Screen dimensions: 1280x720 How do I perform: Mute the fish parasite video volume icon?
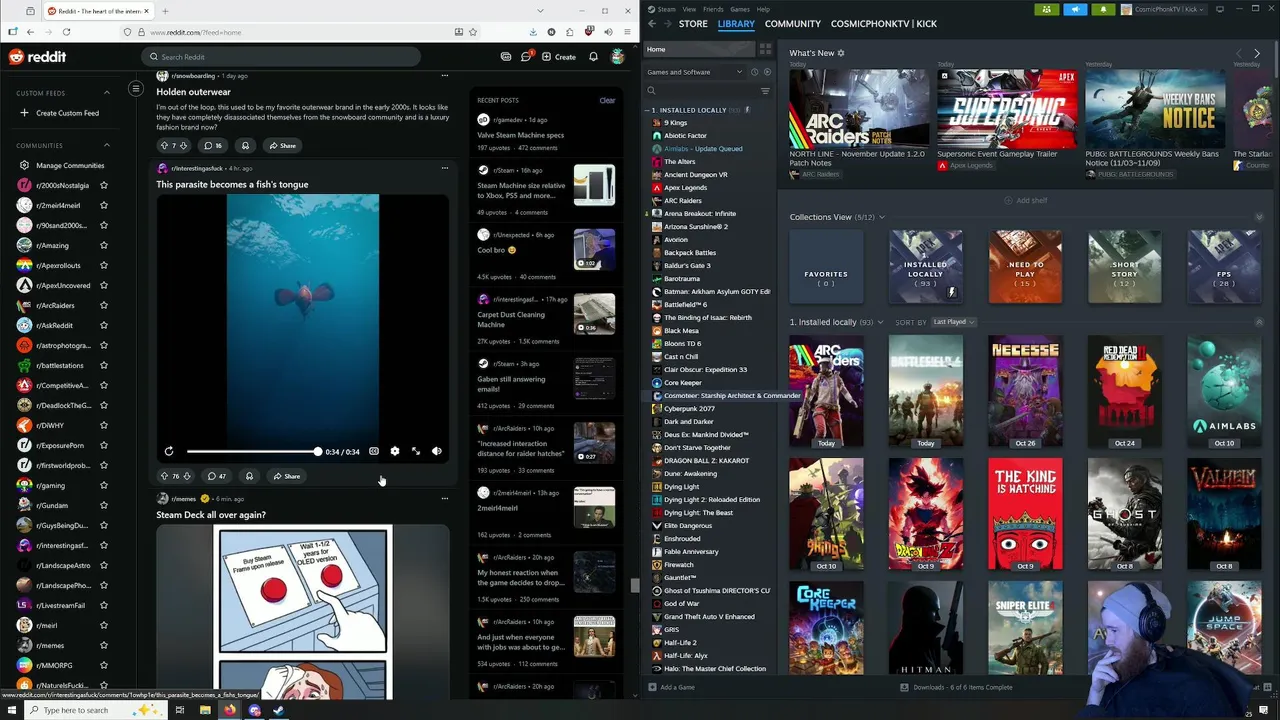tap(437, 452)
